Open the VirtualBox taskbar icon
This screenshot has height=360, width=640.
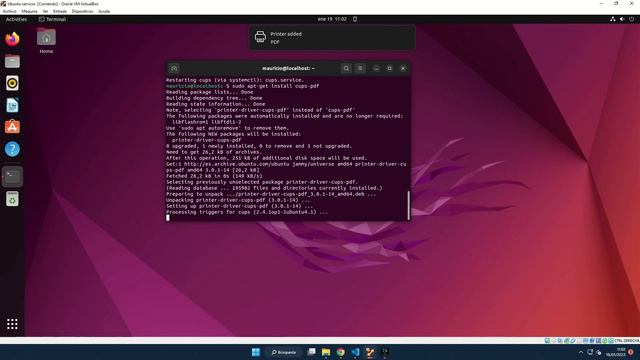370,352
